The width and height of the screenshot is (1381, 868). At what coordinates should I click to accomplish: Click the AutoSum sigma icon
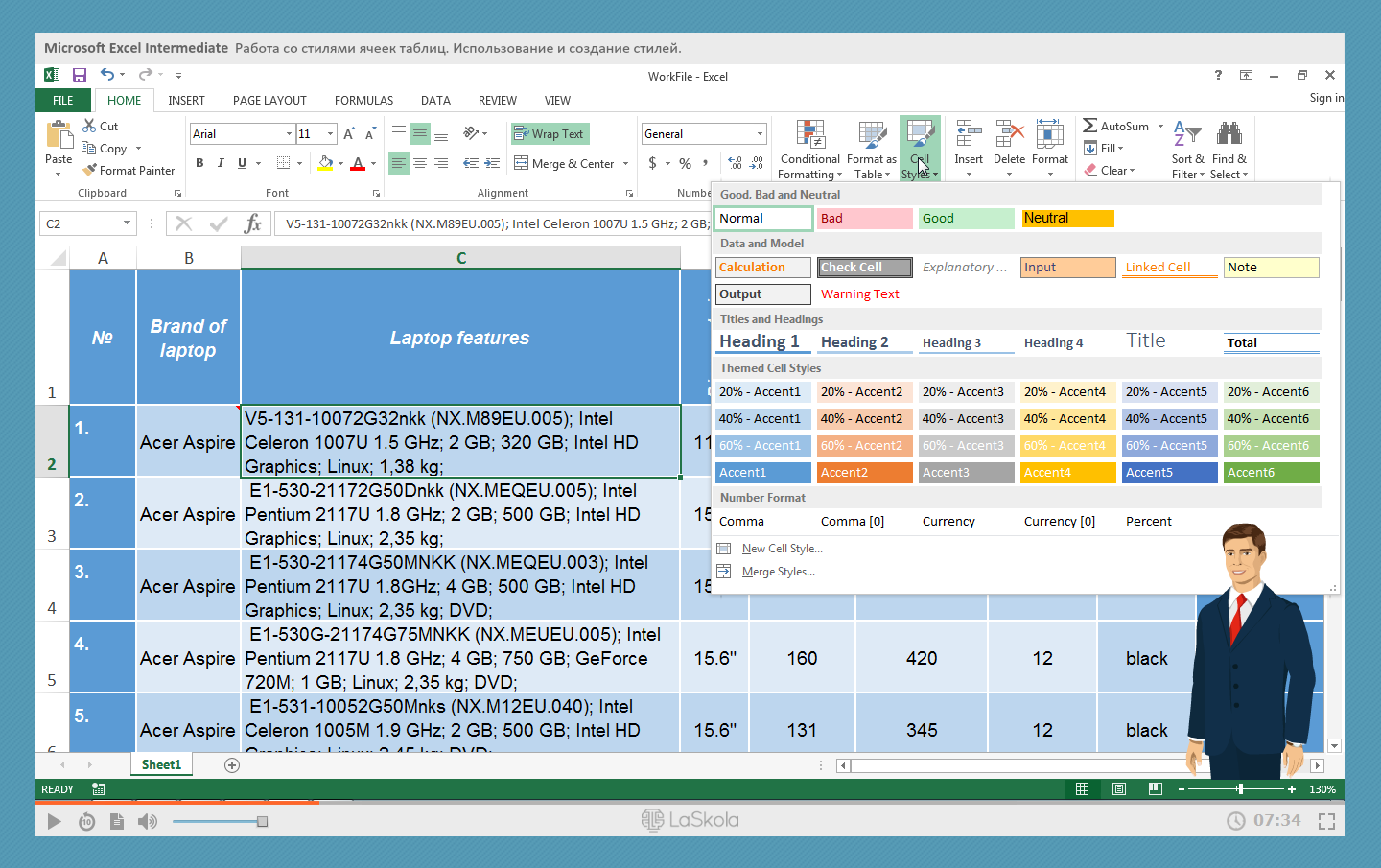(x=1090, y=126)
